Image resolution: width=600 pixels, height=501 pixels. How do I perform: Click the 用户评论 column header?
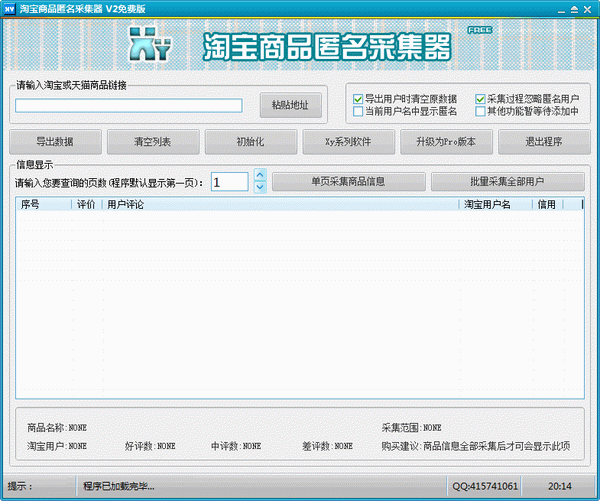[x=281, y=205]
